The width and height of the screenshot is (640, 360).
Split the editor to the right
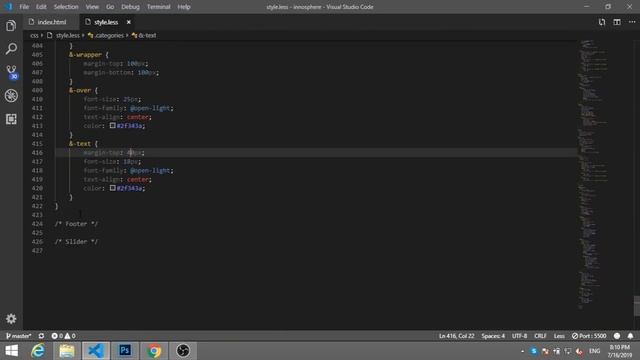coord(617,22)
